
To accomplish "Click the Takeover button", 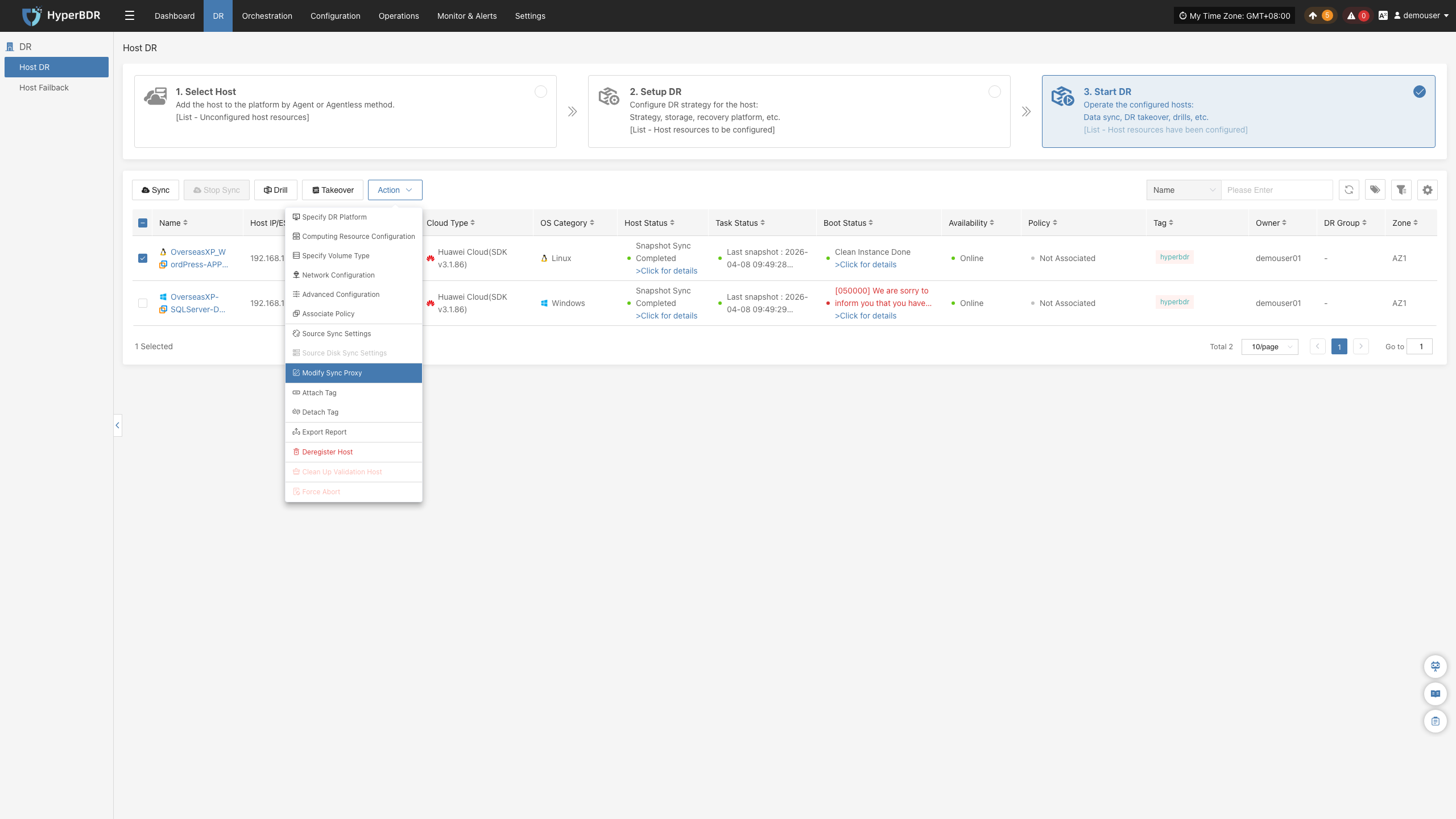I will pyautogui.click(x=333, y=190).
